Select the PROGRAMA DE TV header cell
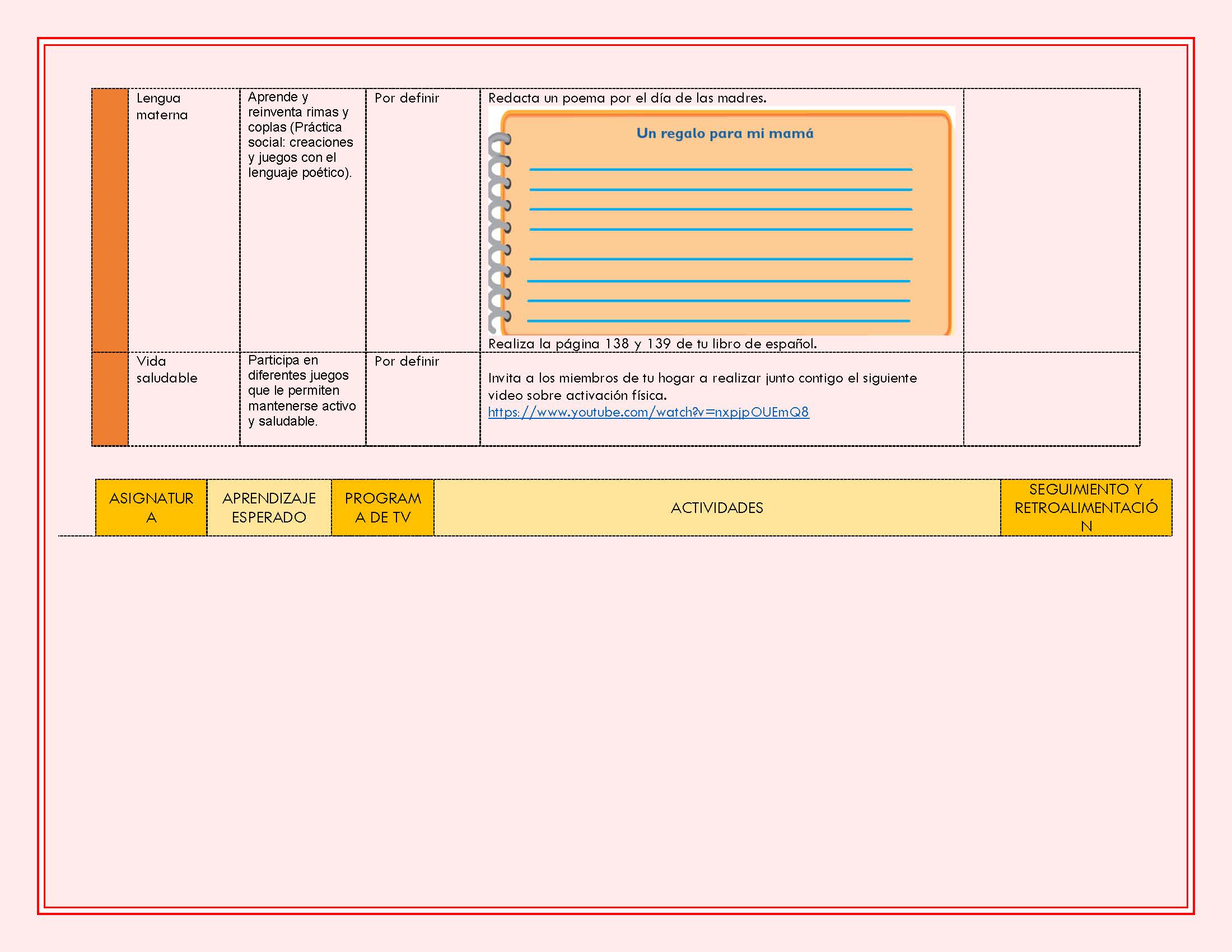Image resolution: width=1232 pixels, height=952 pixels. [x=383, y=507]
